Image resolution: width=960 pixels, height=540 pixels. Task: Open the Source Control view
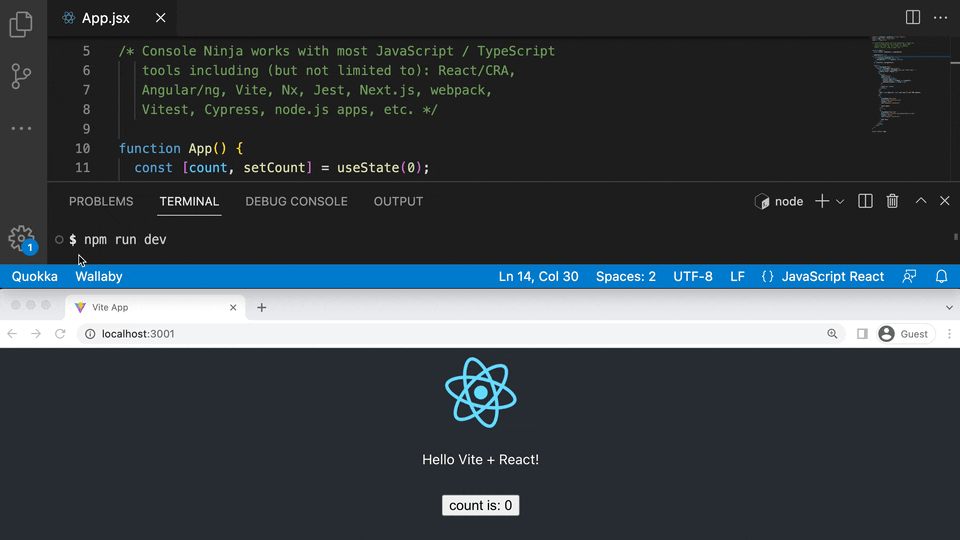click(21, 76)
